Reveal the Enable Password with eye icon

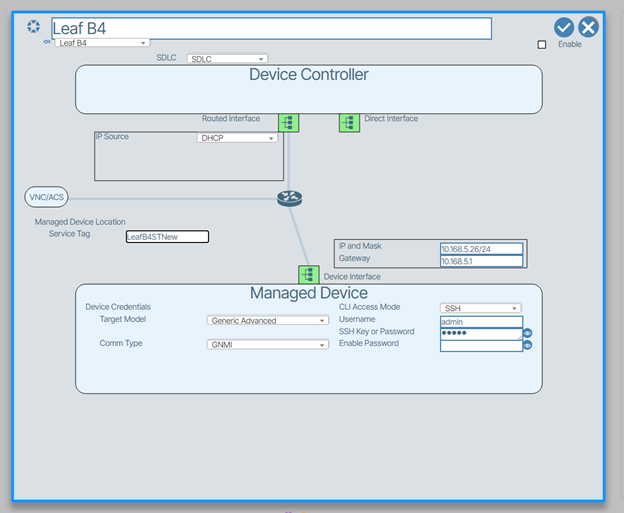pos(528,345)
